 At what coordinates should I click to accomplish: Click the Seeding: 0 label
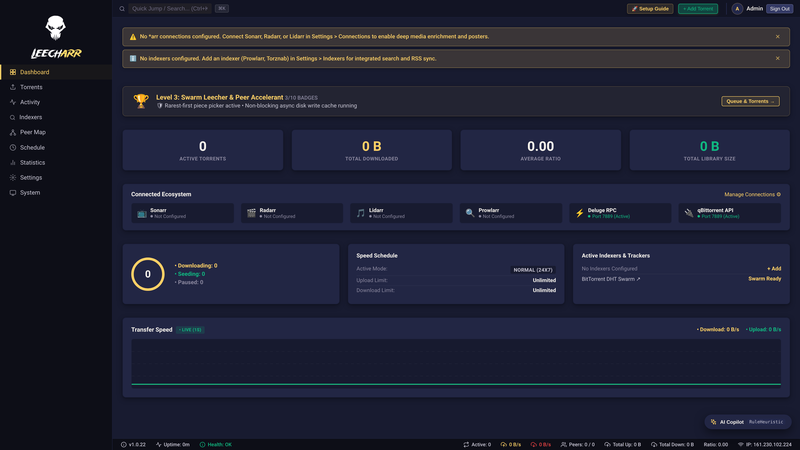(x=190, y=274)
